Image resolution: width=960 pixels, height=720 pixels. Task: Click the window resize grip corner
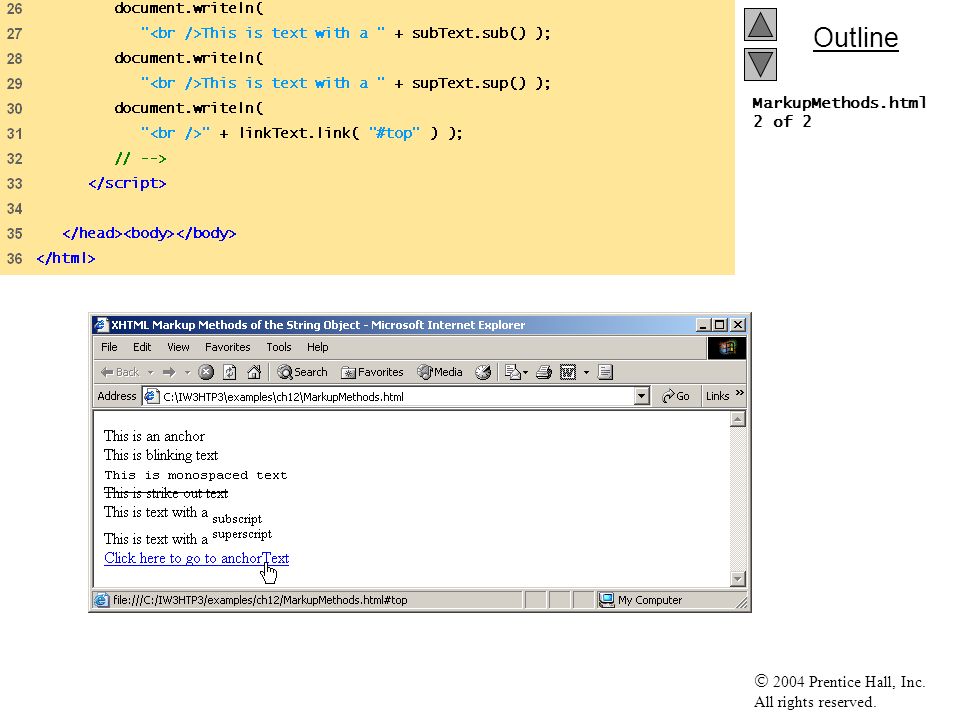click(741, 604)
